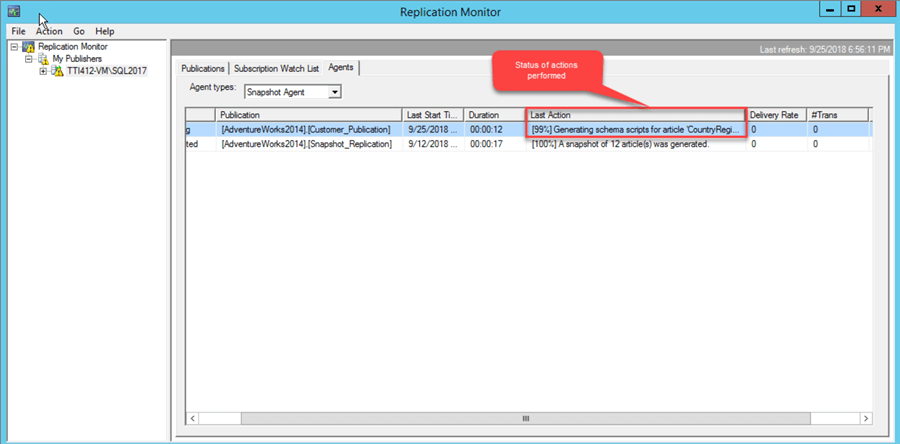Select TTI412-VM\SQL2017 tree item label
This screenshot has width=900, height=444.
point(107,71)
